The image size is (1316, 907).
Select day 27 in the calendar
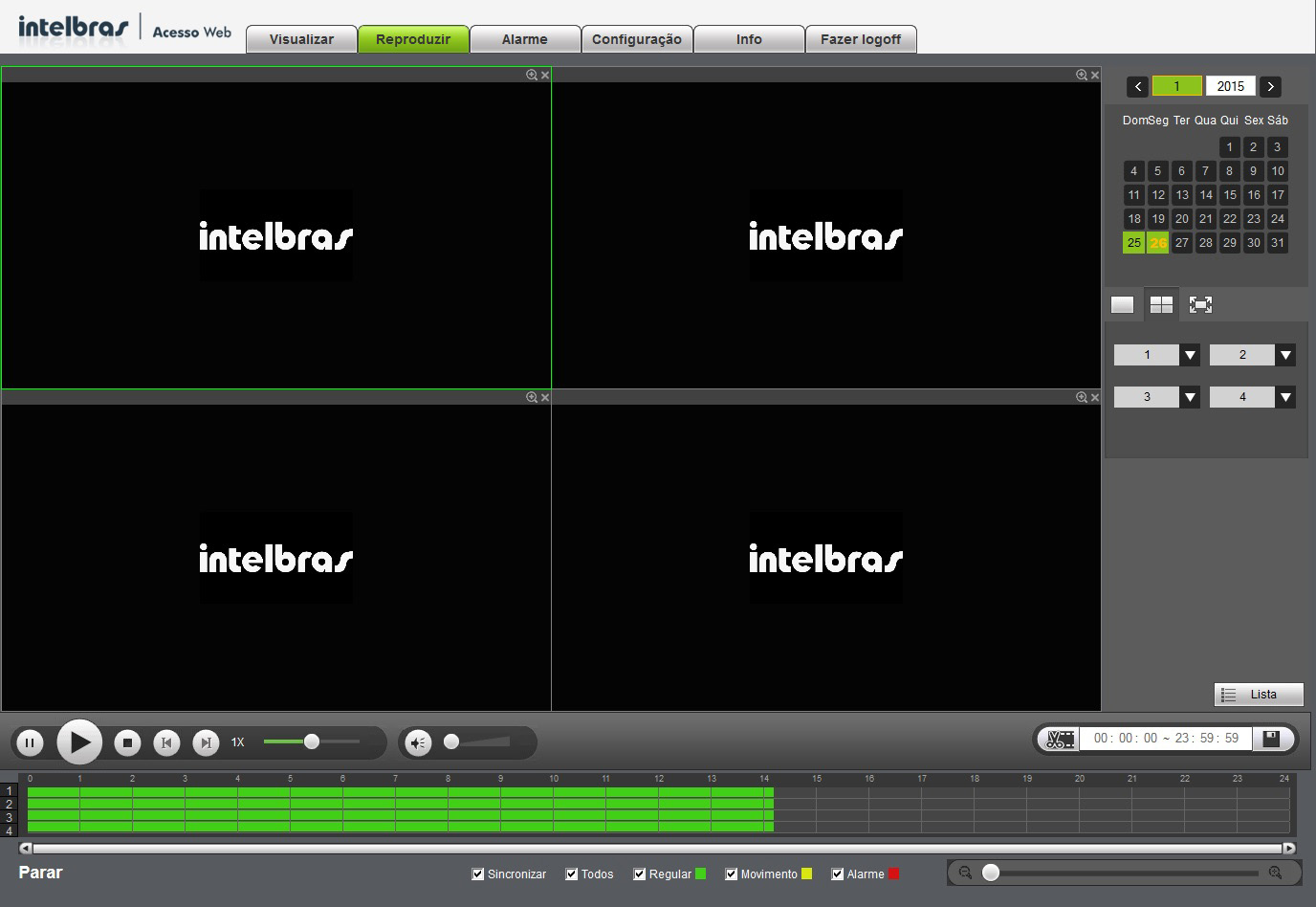(1182, 243)
